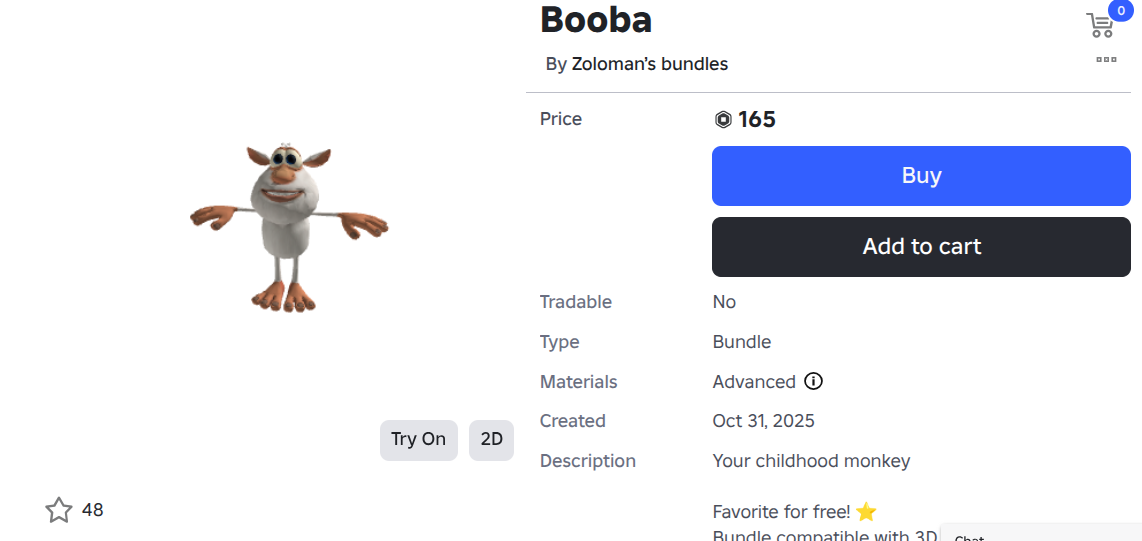Click the Oct 31, 2025 created date
Viewport: 1142px width, 541px height.
[x=764, y=421]
